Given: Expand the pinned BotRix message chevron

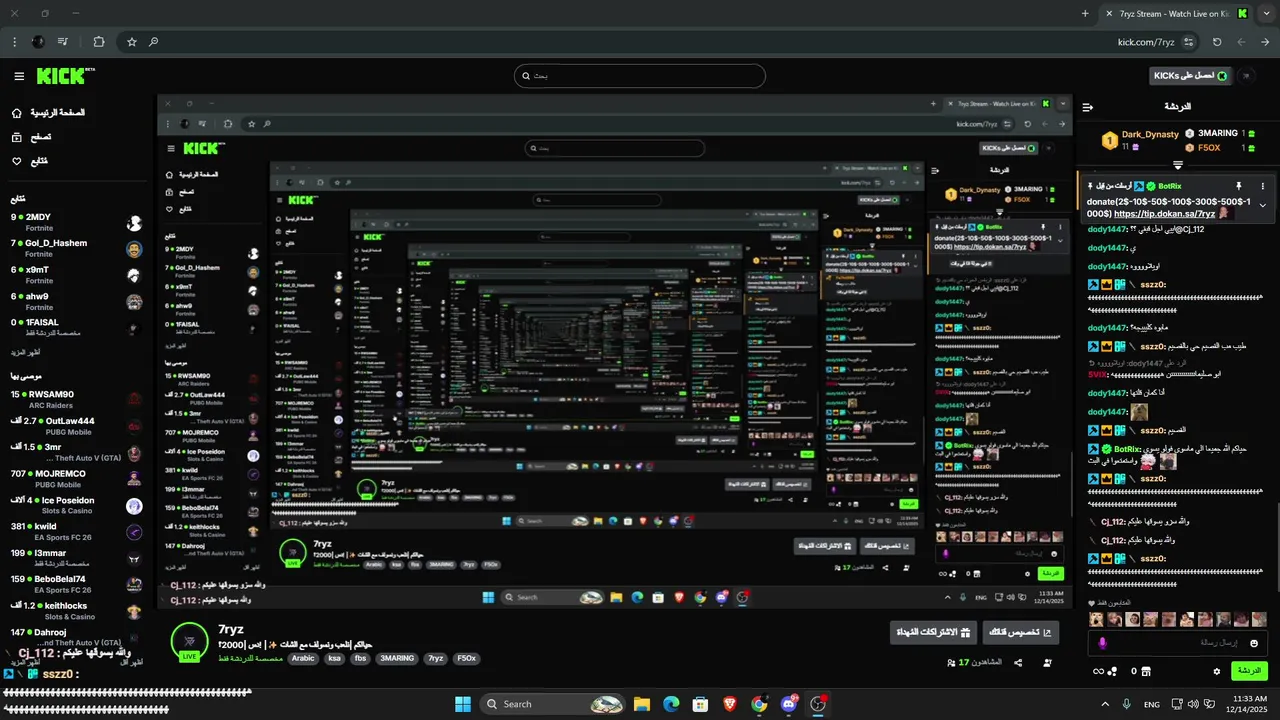Looking at the screenshot, I should pos(1262,205).
